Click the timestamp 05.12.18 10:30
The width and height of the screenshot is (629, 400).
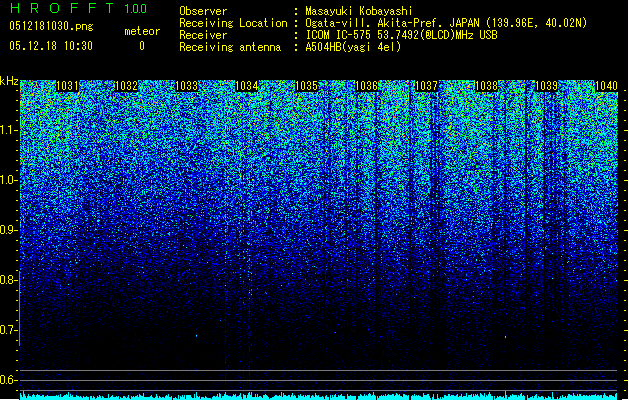51,46
